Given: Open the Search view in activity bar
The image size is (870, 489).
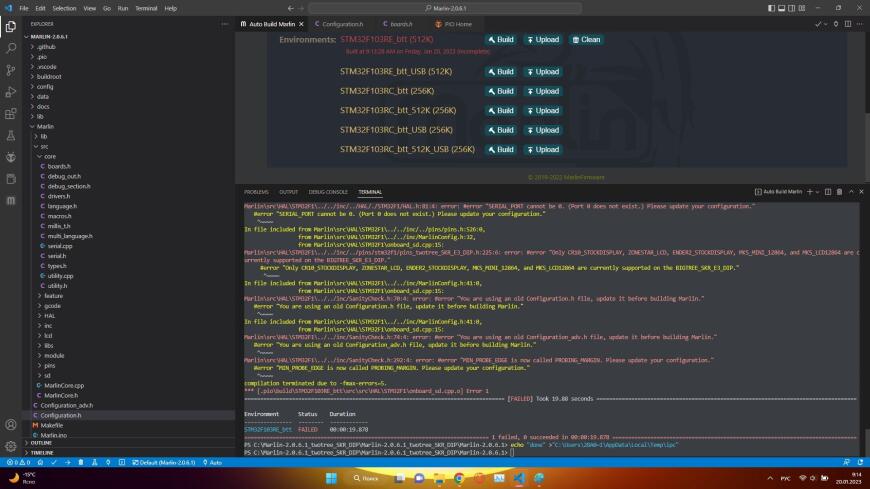Looking at the screenshot, I should (11, 48).
